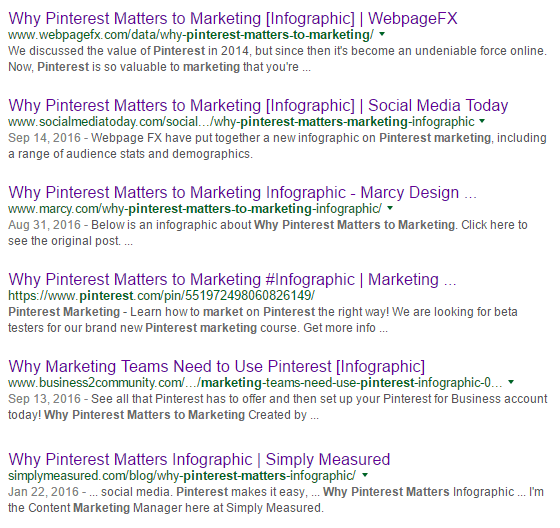Click the Sep 14, 2016 snippet text
560x528 pixels.
click(x=277, y=146)
